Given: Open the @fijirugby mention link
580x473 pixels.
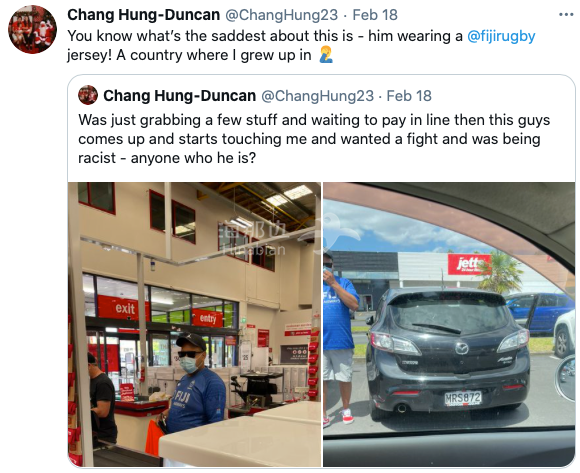Looking at the screenshot, I should [501, 36].
